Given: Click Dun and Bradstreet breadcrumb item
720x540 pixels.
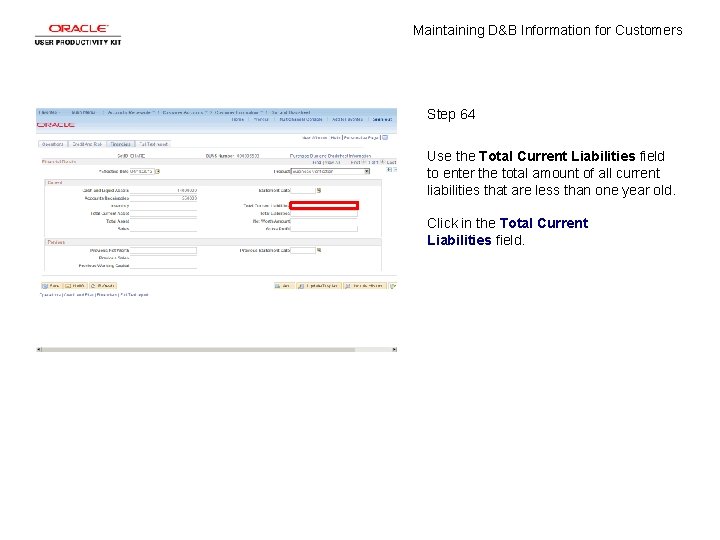Looking at the screenshot, I should (x=291, y=112).
